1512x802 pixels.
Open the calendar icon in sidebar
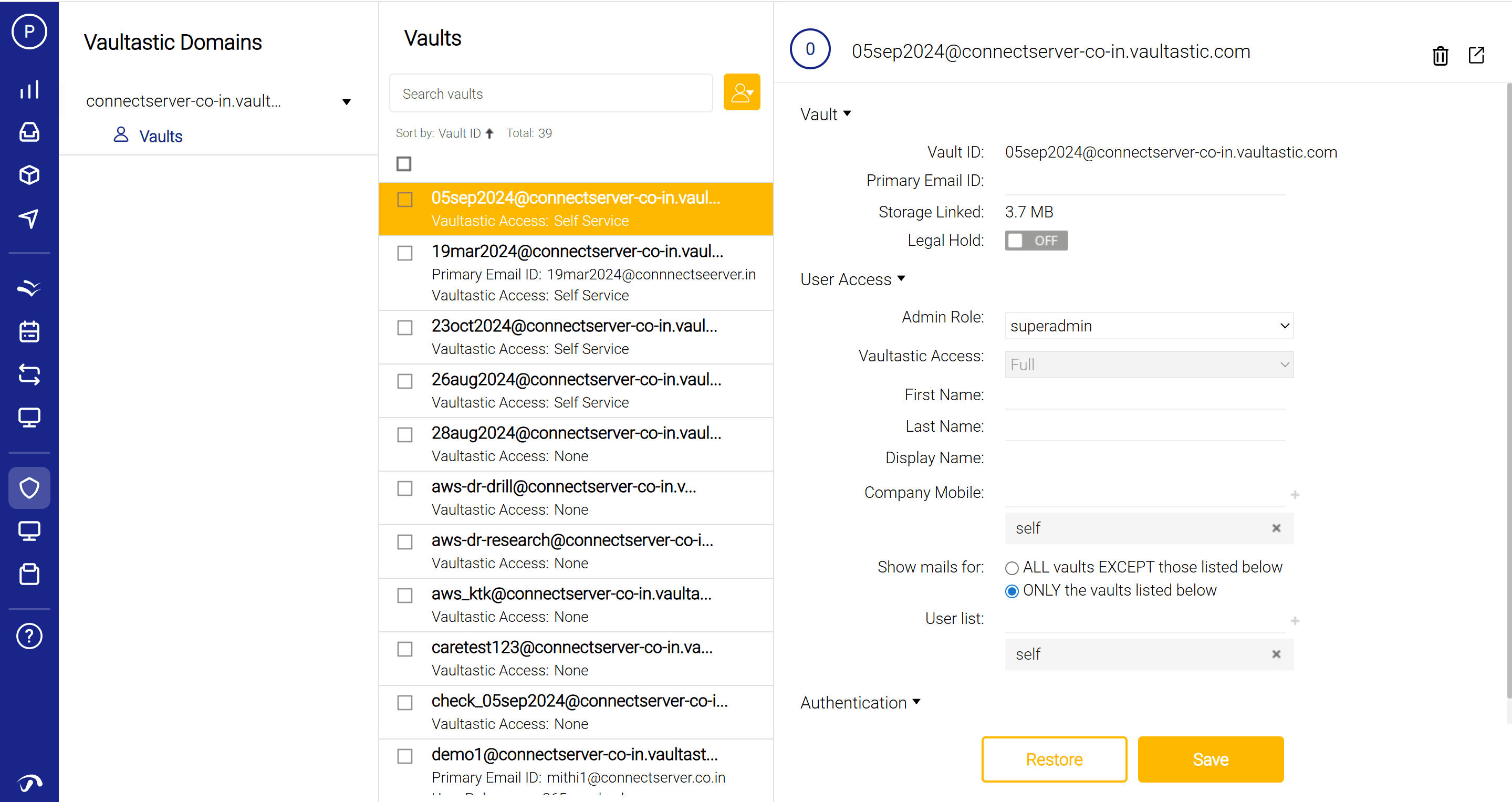point(29,332)
